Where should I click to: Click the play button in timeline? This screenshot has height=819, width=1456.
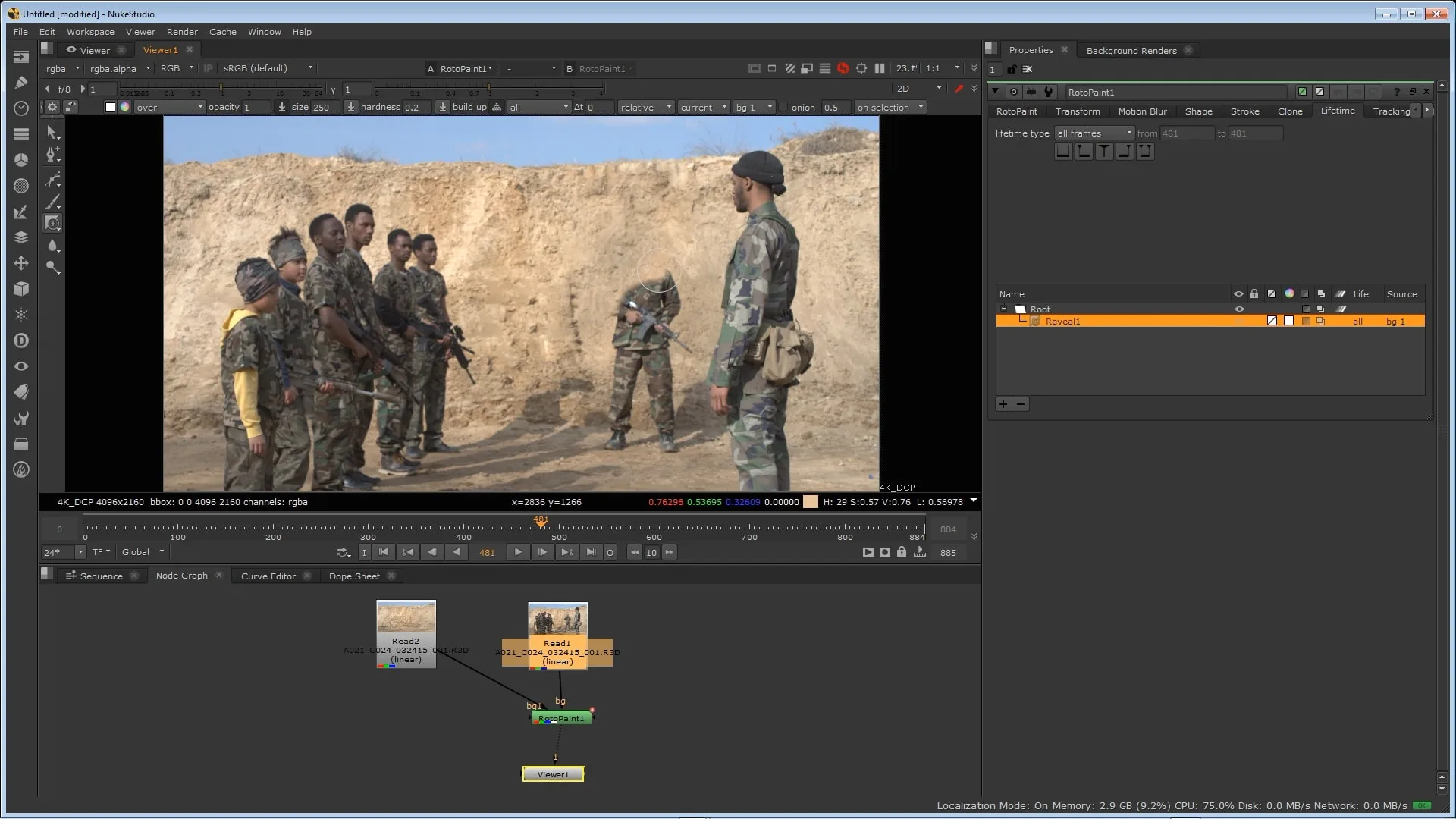pyautogui.click(x=517, y=552)
